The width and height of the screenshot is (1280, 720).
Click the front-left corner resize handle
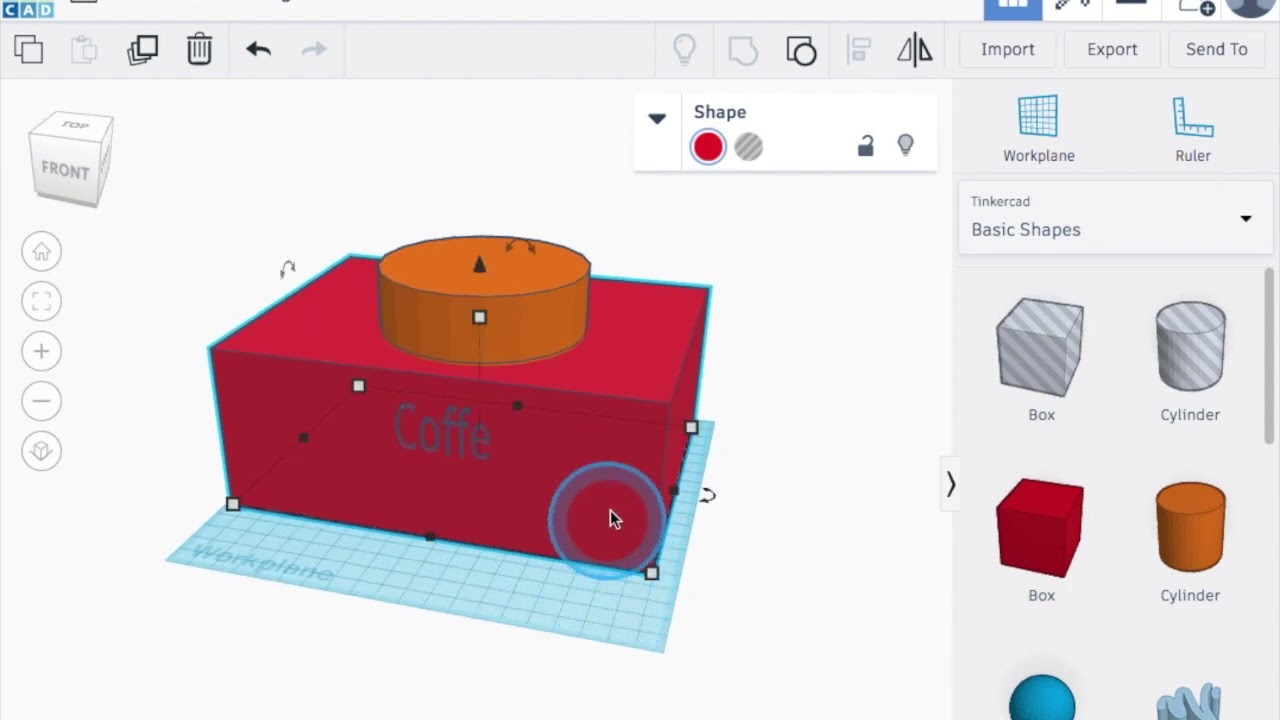point(233,505)
